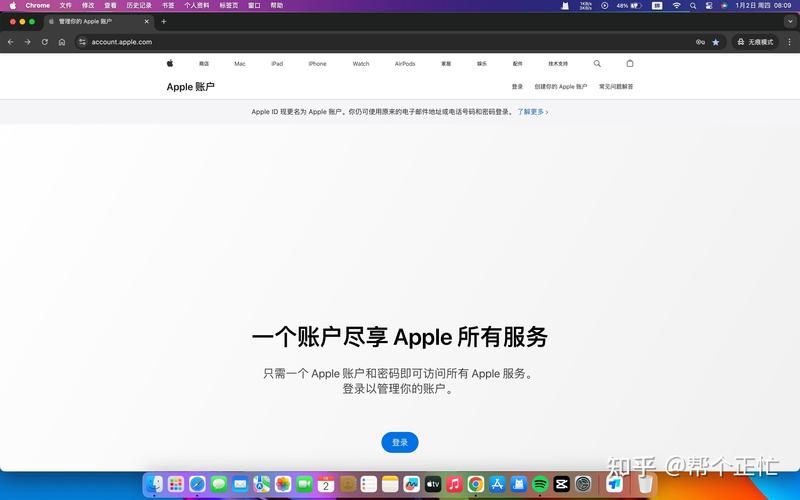The height and width of the screenshot is (500, 800).
Task: Click the password key icon in the address bar
Action: click(x=701, y=42)
